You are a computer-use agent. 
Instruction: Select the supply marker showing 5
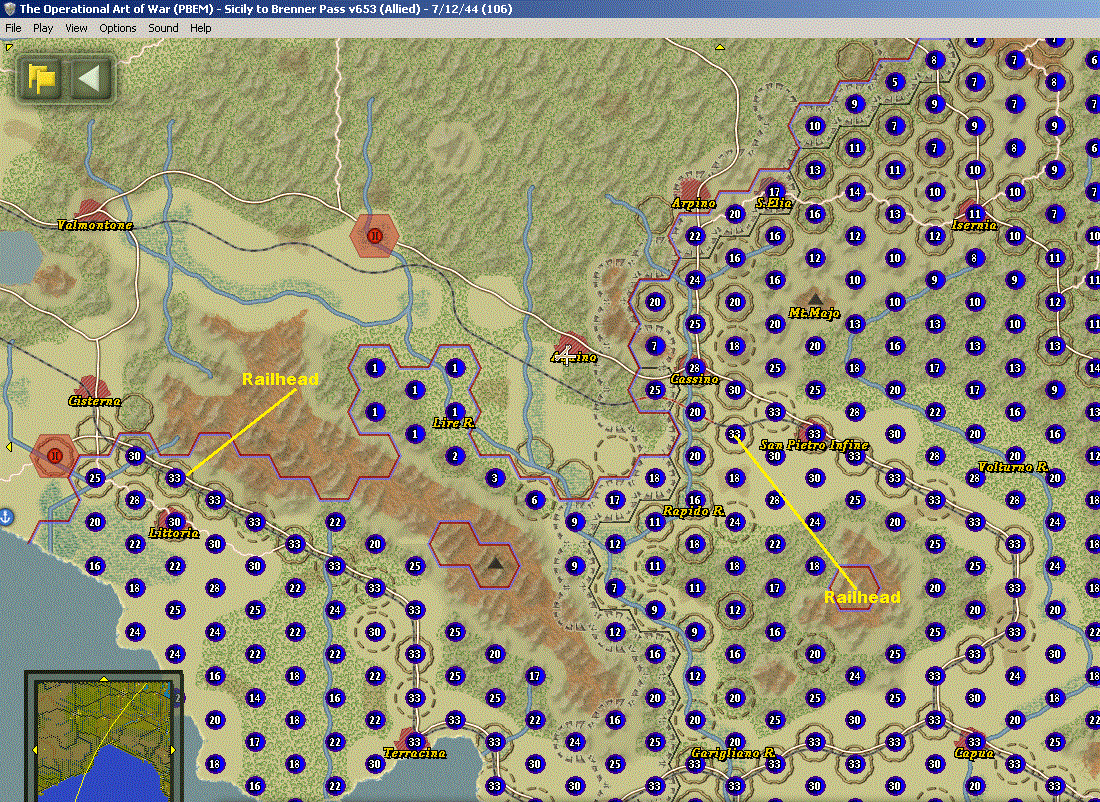point(894,82)
